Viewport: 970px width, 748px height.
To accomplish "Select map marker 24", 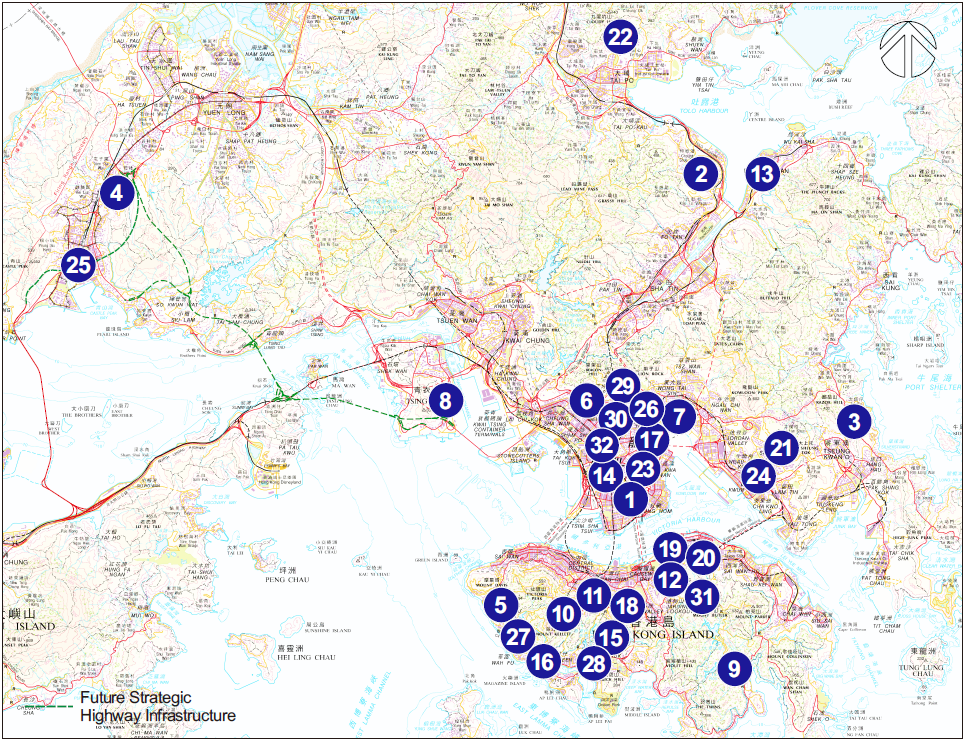I will pos(758,476).
